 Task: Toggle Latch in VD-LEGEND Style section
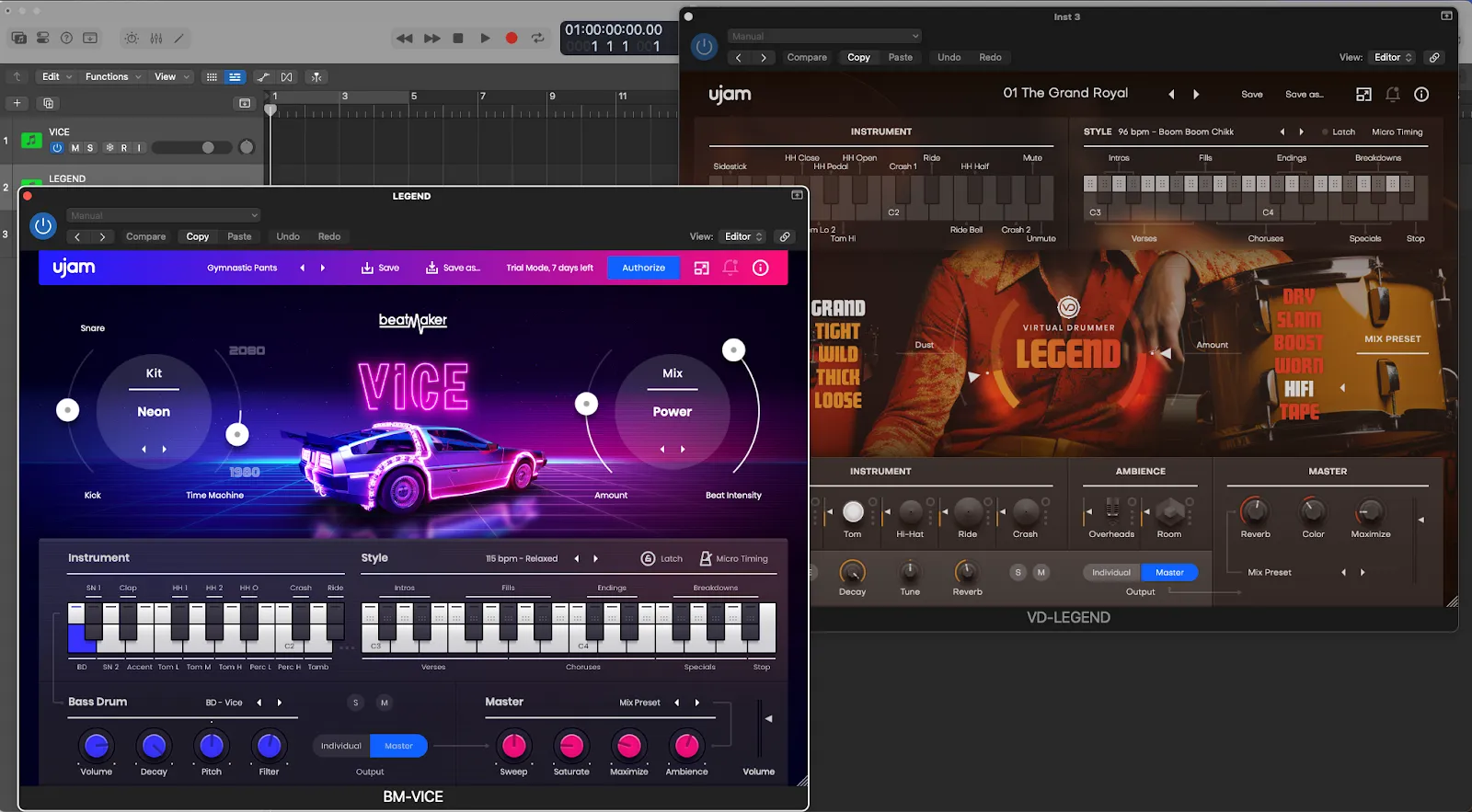1339,132
